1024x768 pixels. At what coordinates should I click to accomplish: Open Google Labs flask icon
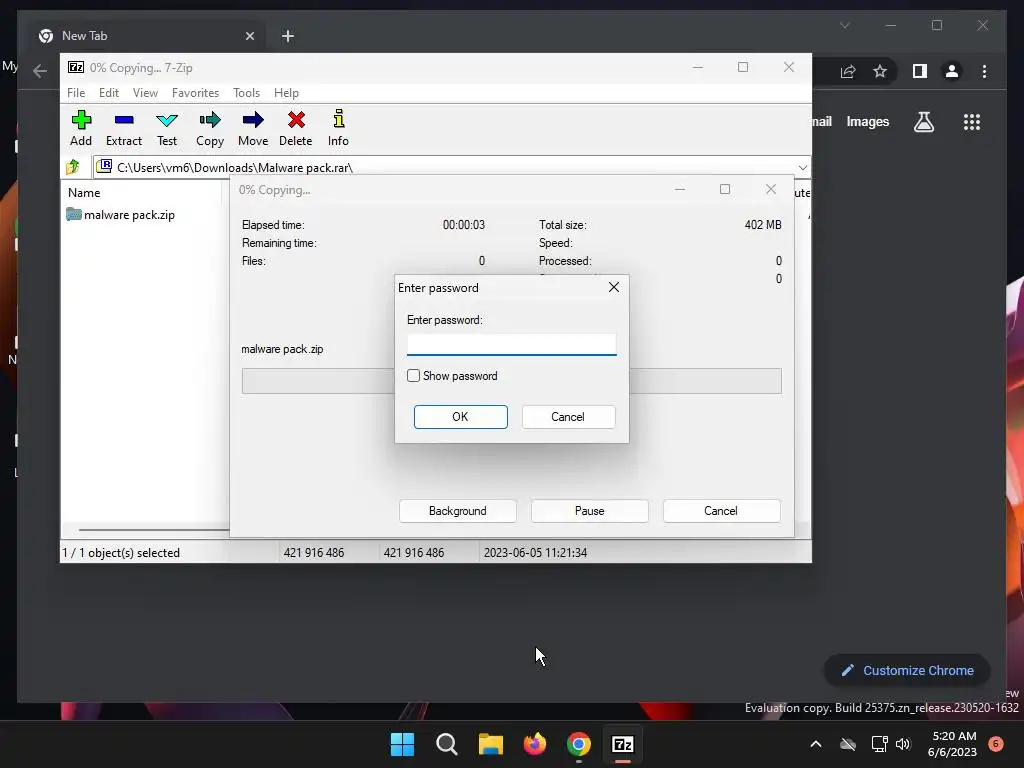[923, 121]
